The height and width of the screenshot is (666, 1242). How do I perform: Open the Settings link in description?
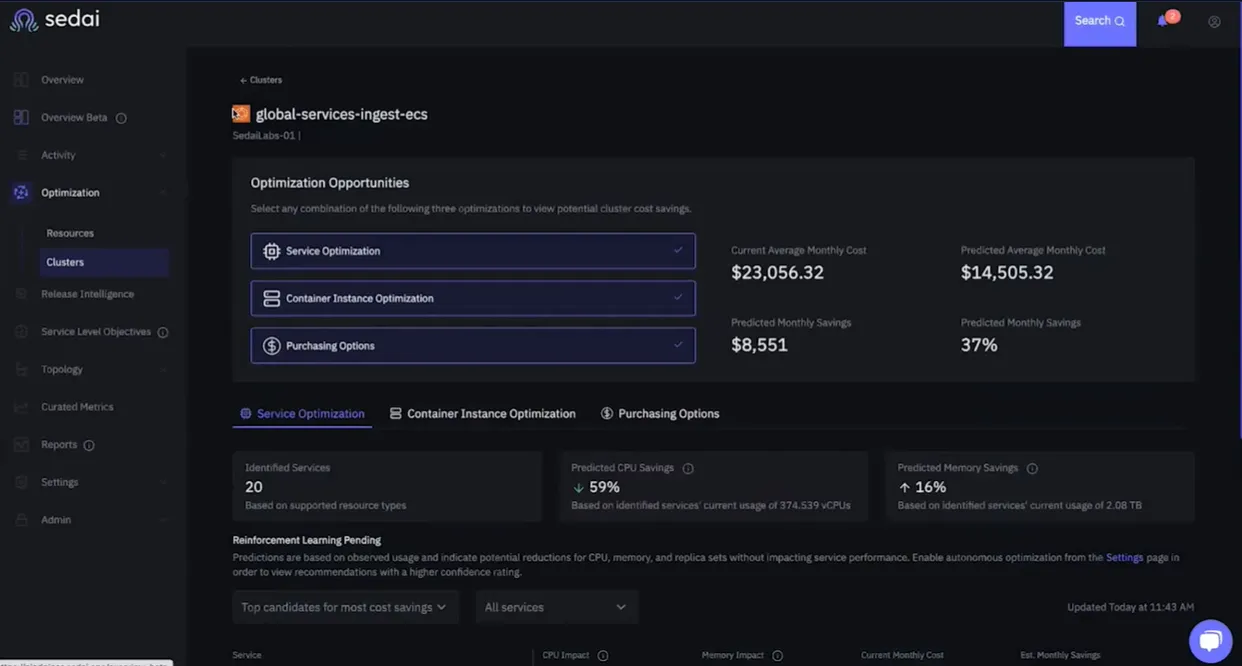coord(1124,557)
